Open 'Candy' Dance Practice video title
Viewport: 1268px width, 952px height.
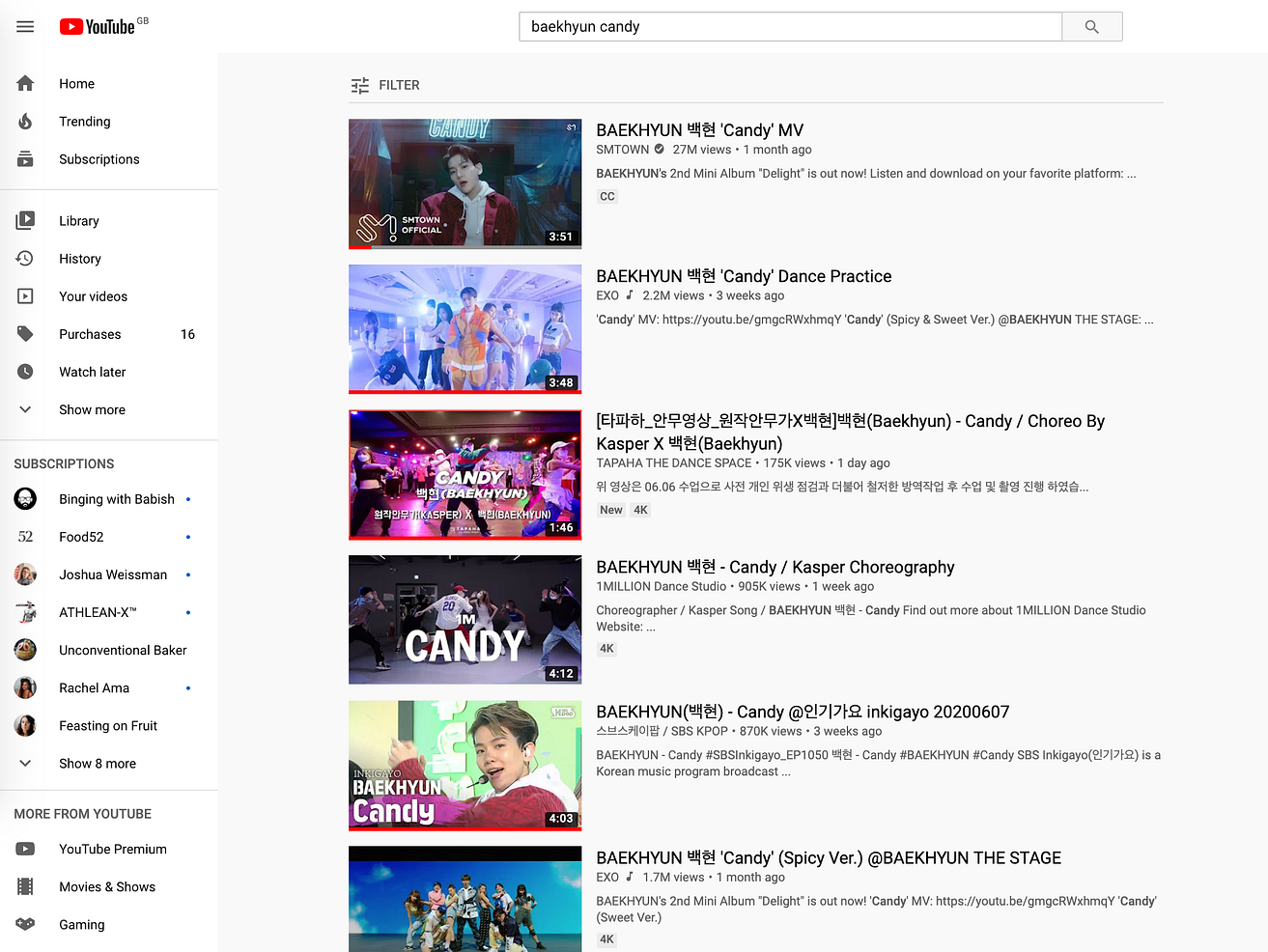(744, 276)
